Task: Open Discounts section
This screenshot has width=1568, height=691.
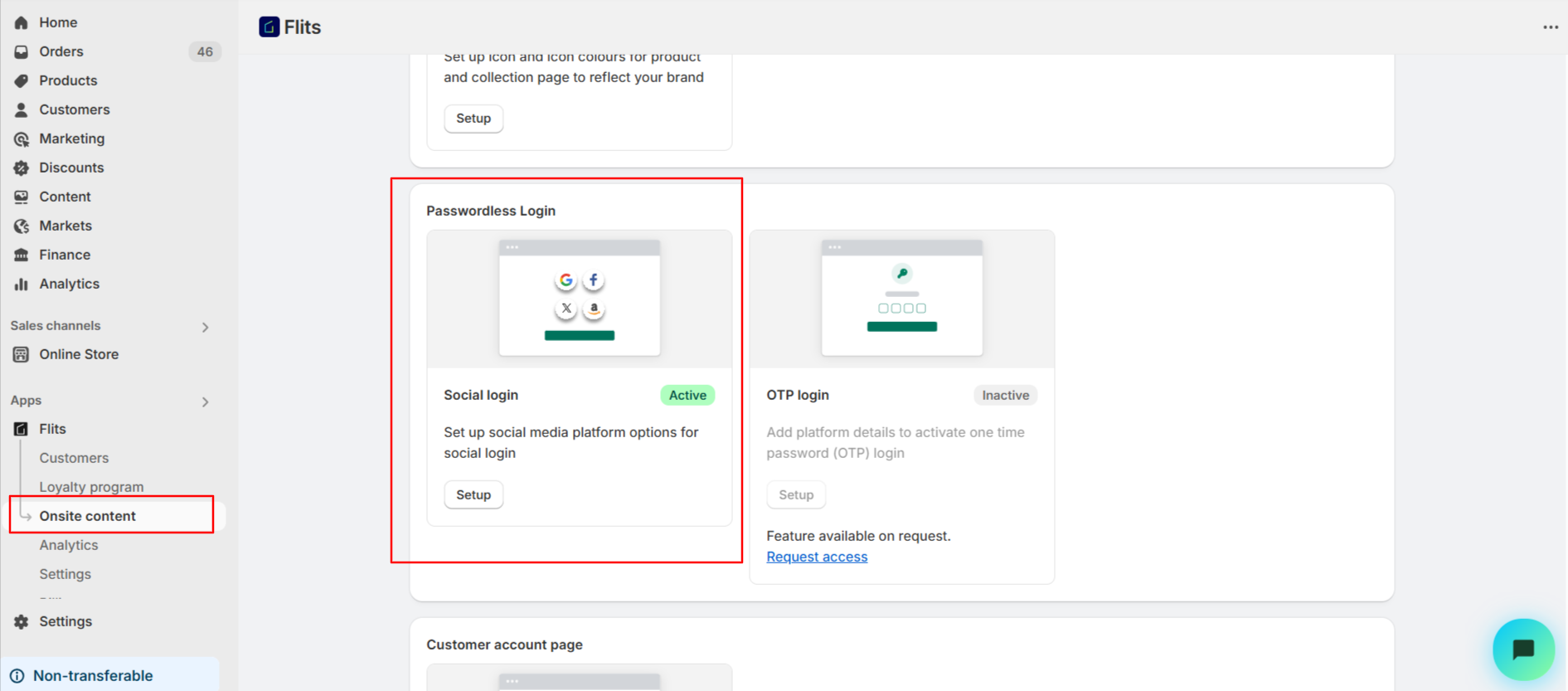Action: pos(71,168)
